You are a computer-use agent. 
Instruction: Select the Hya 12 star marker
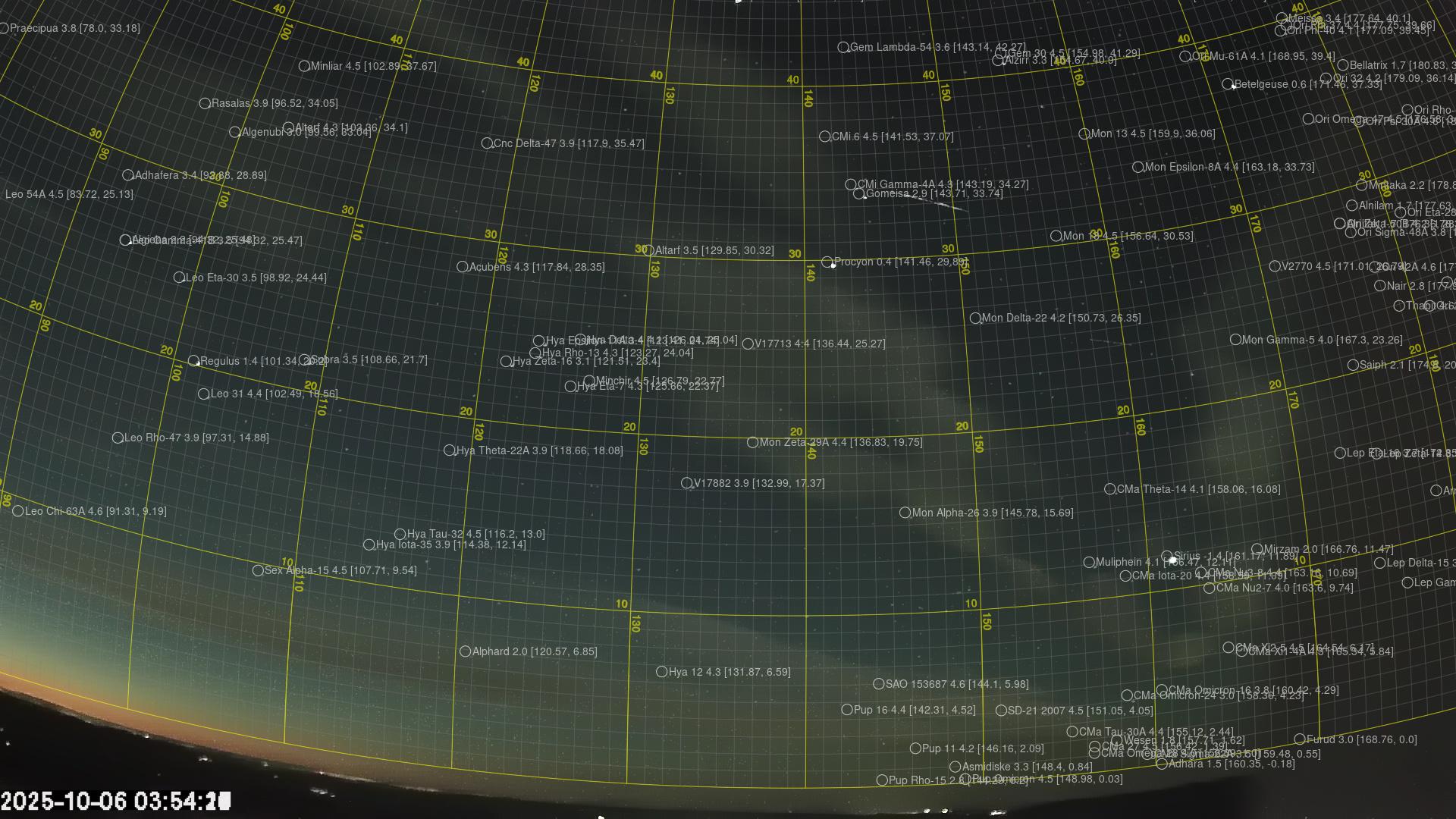[x=661, y=672]
